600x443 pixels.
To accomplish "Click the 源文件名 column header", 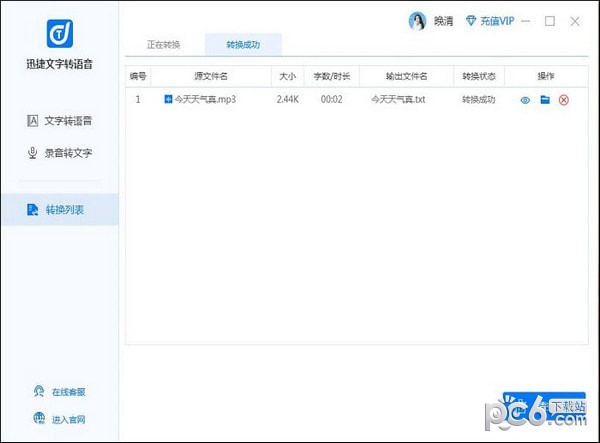I will click(211, 76).
